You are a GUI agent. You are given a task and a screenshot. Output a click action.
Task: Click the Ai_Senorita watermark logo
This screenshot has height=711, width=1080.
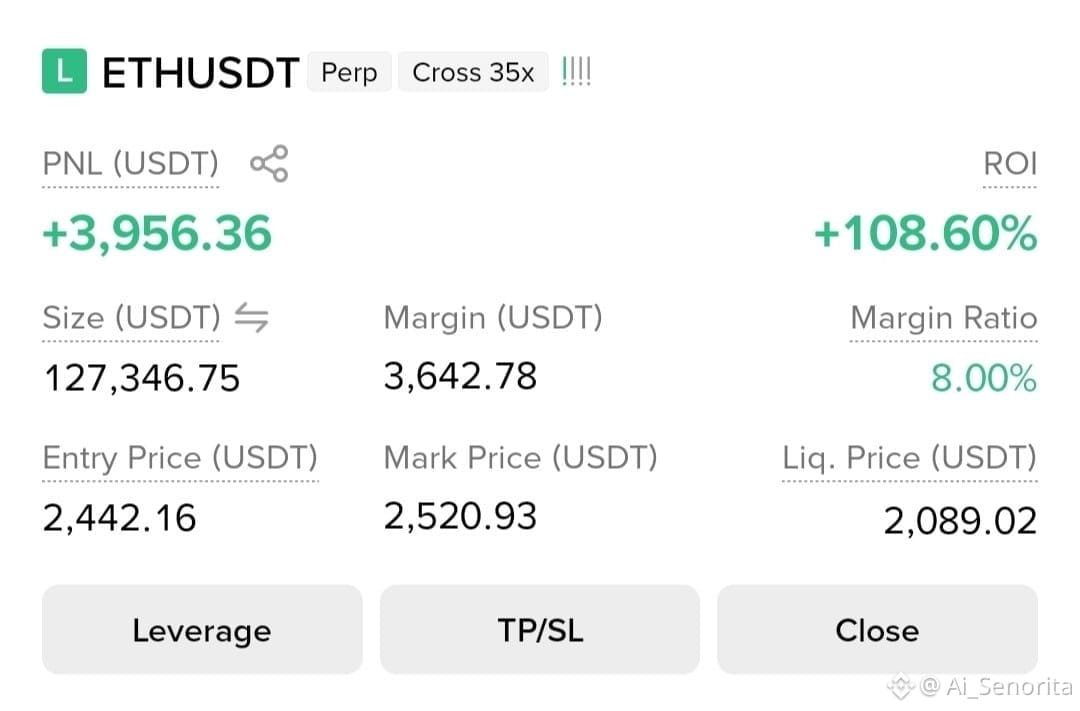tap(900, 686)
